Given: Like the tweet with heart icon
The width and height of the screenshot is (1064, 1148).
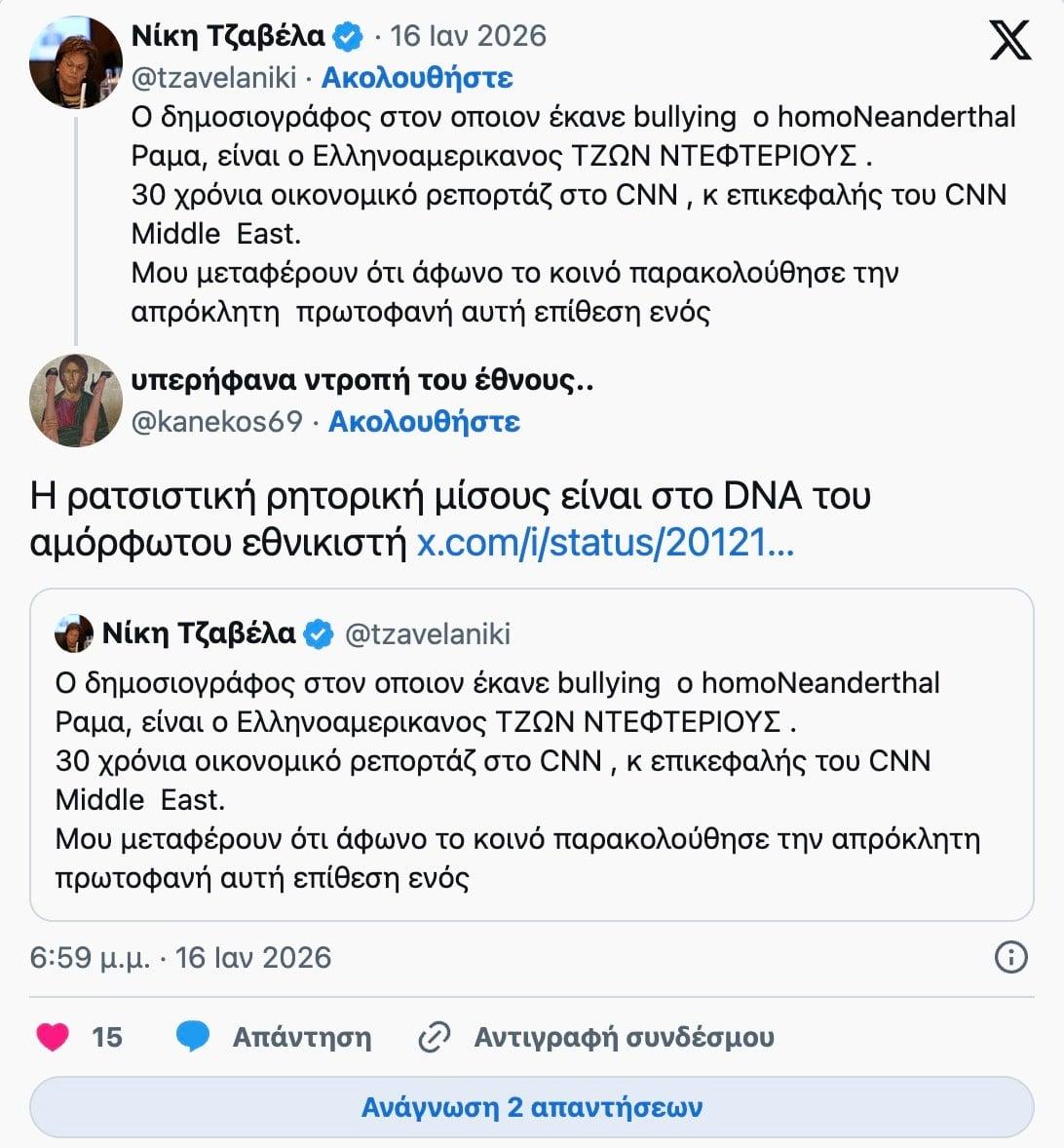Looking at the screenshot, I should click(x=53, y=1036).
